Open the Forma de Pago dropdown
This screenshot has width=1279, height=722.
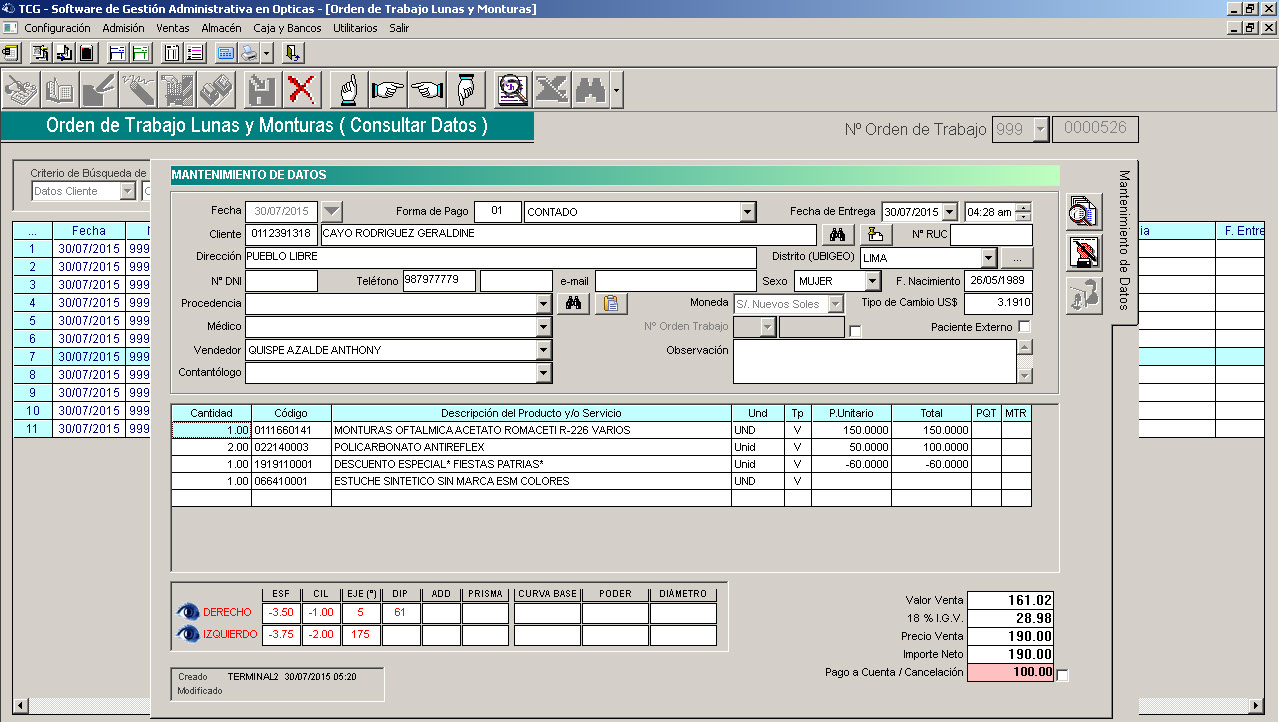tap(747, 212)
